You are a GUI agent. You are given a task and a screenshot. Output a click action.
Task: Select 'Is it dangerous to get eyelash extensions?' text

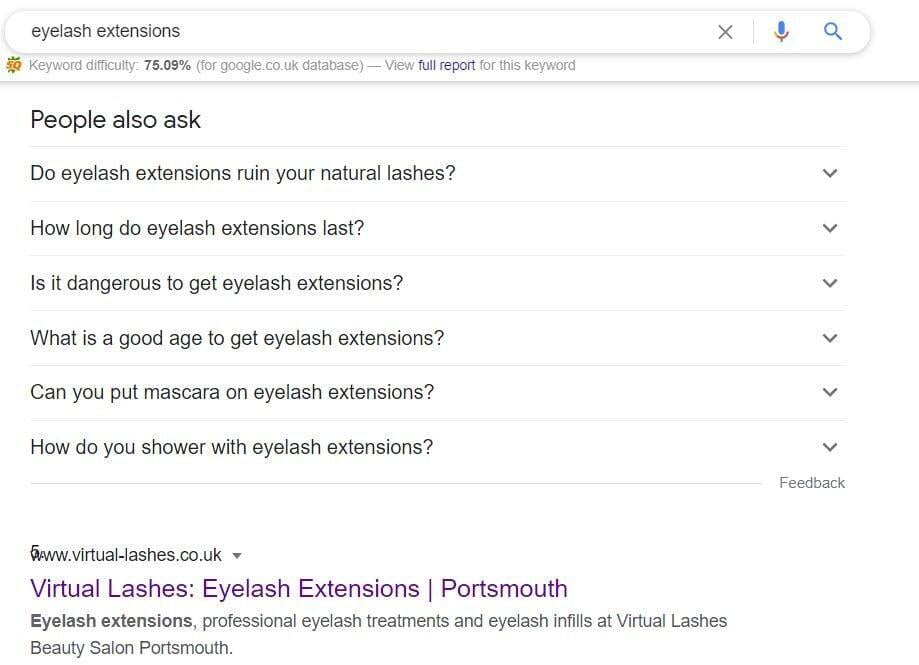point(217,283)
